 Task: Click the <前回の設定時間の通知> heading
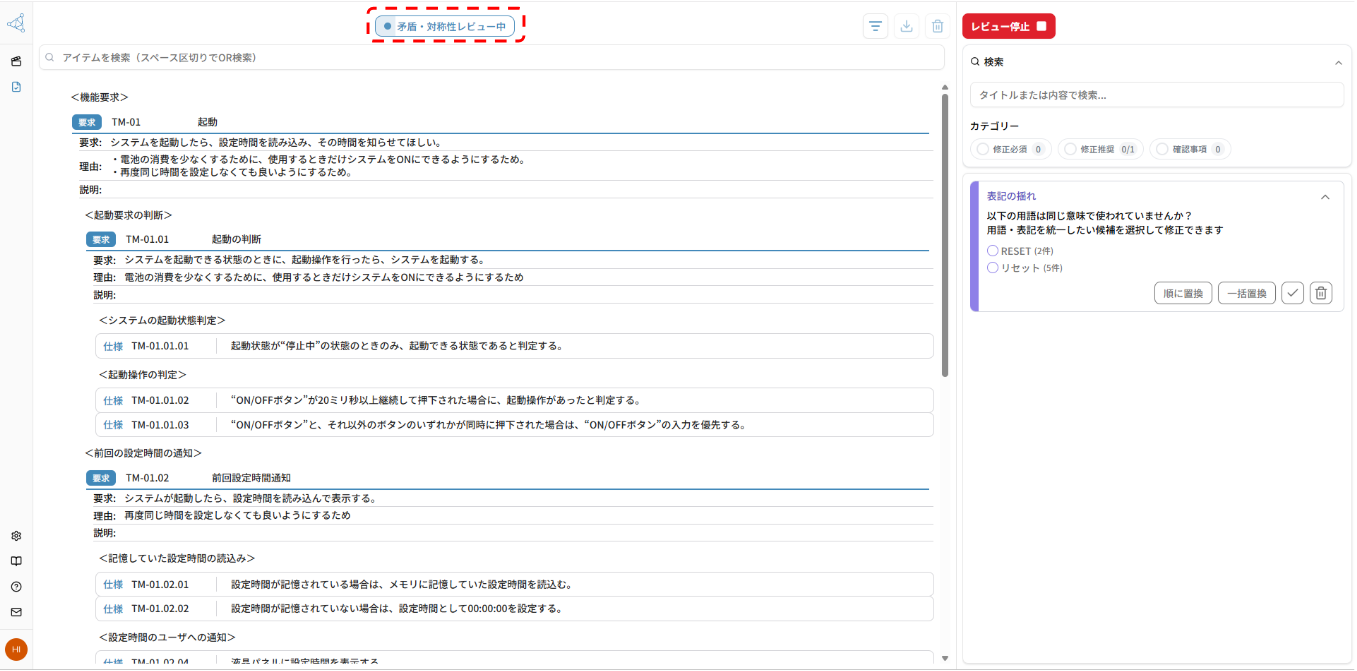[x=143, y=453]
